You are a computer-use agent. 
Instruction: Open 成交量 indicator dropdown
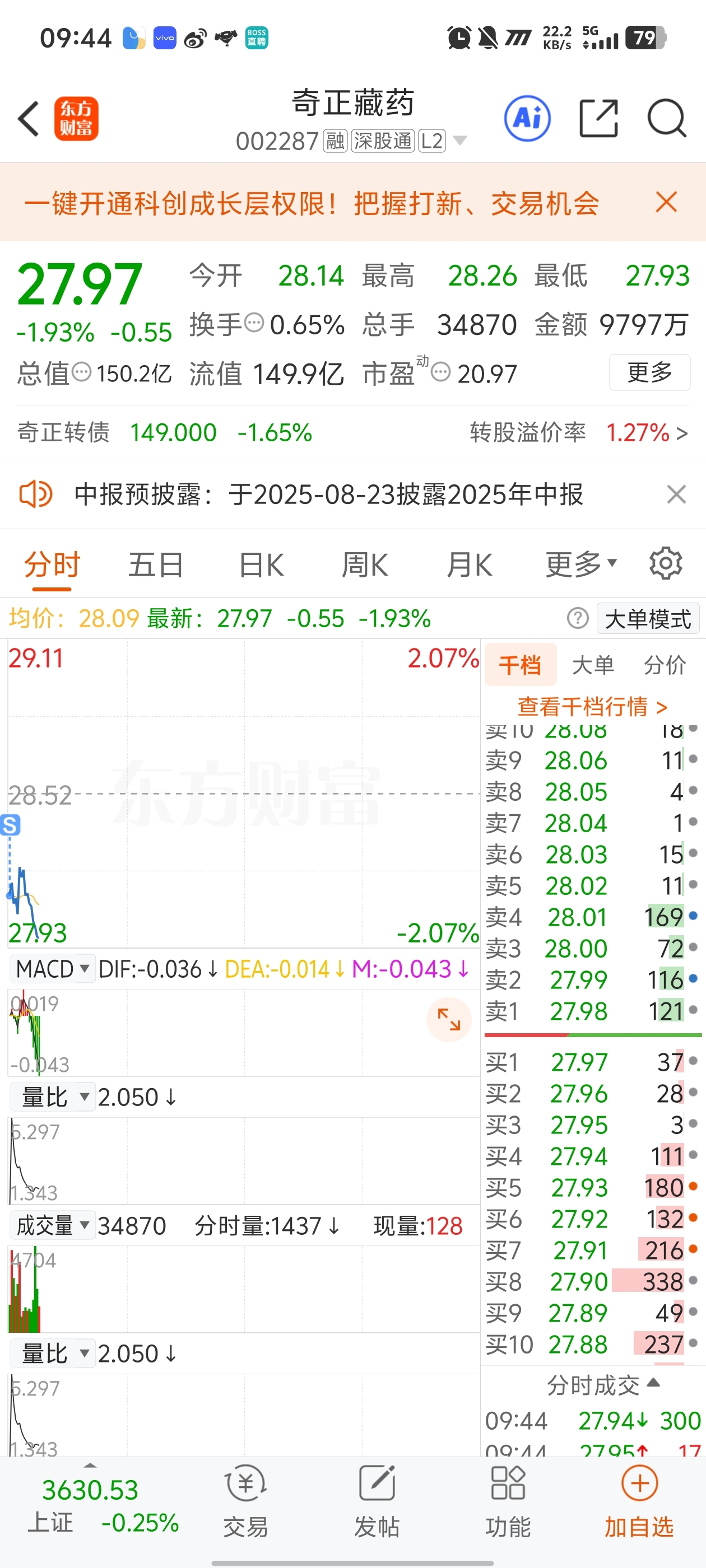(53, 1225)
